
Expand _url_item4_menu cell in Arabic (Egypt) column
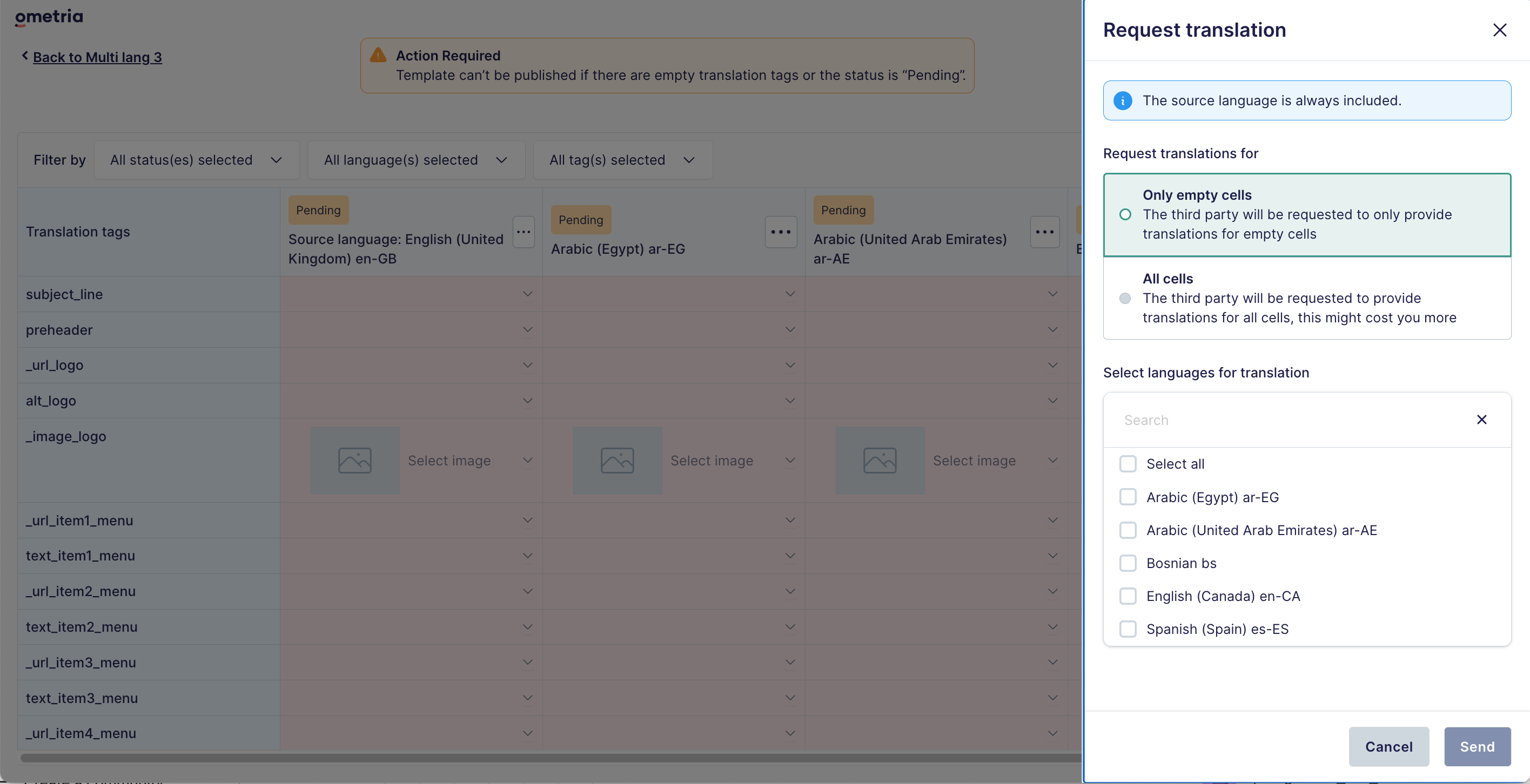[789, 733]
